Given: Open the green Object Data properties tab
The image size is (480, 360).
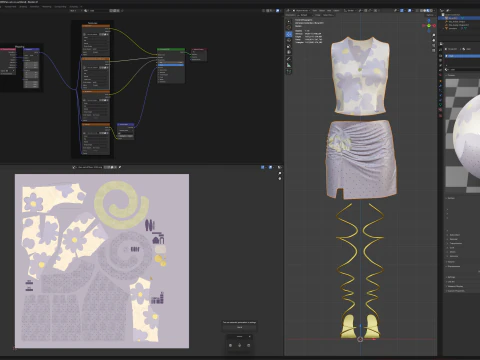Looking at the screenshot, I should (x=441, y=105).
